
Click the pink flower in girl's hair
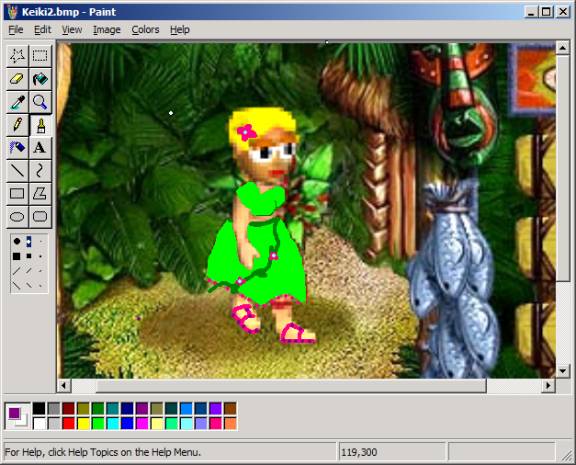pyautogui.click(x=246, y=132)
